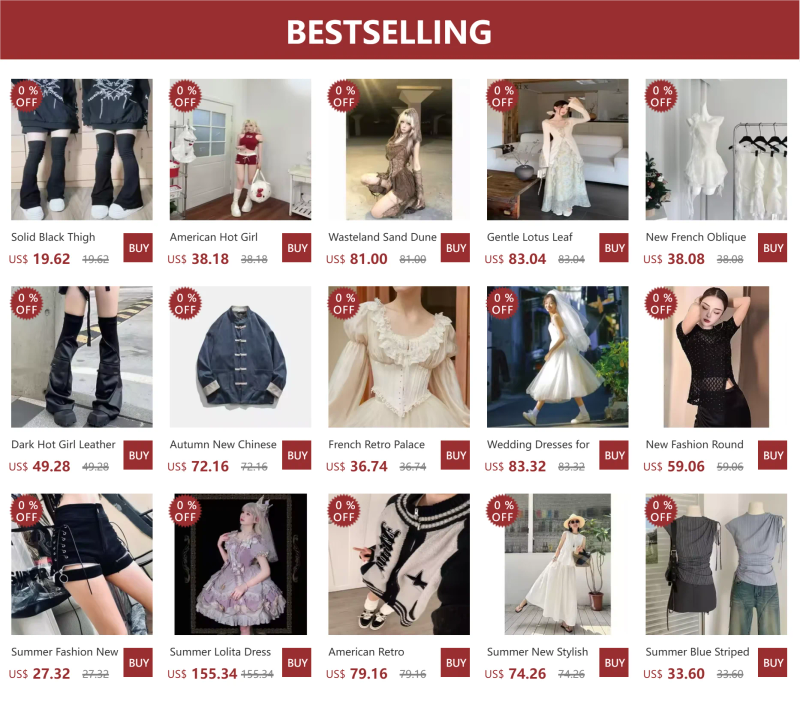Screen dimensions: 800x707
Task: Open Wedding Dresses for product link
Action: click(x=538, y=444)
